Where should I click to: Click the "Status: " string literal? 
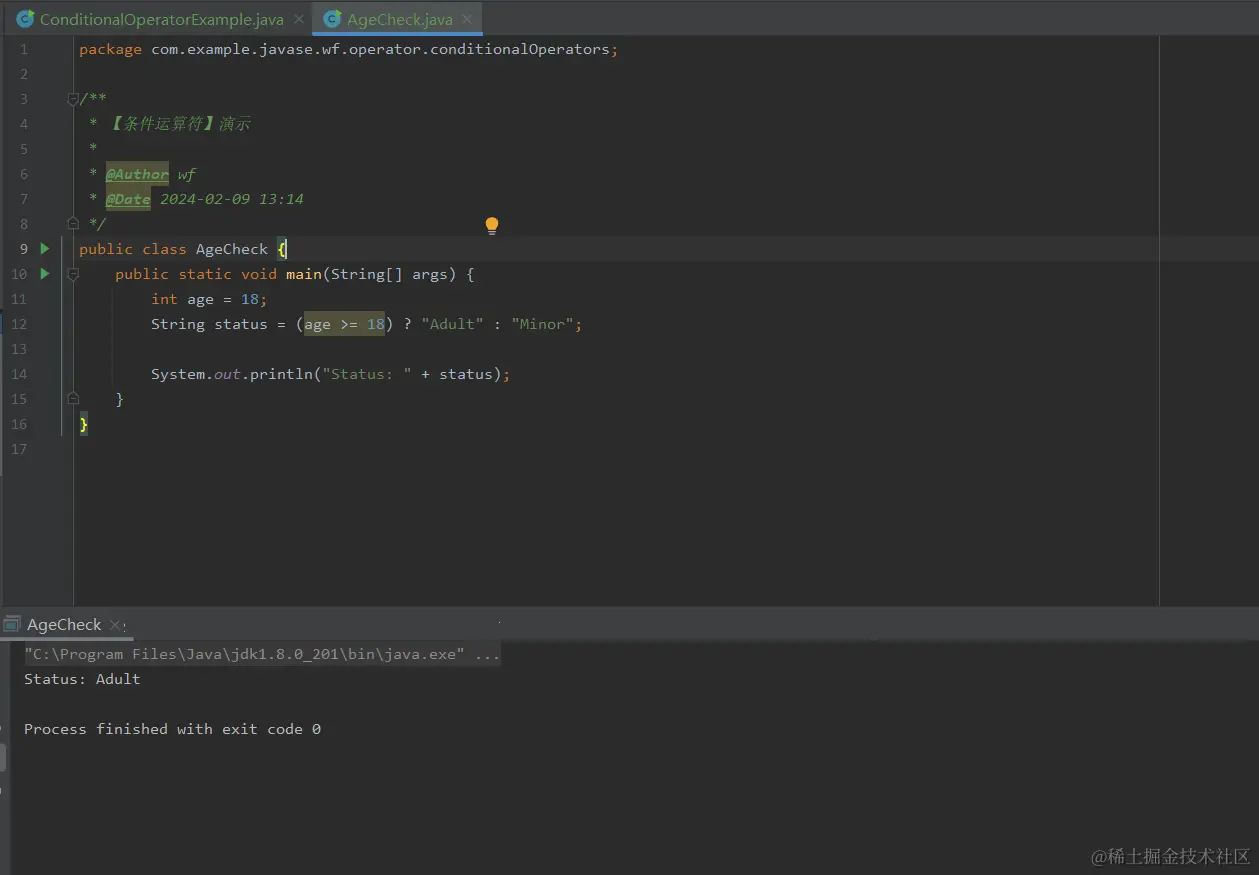[x=367, y=374]
